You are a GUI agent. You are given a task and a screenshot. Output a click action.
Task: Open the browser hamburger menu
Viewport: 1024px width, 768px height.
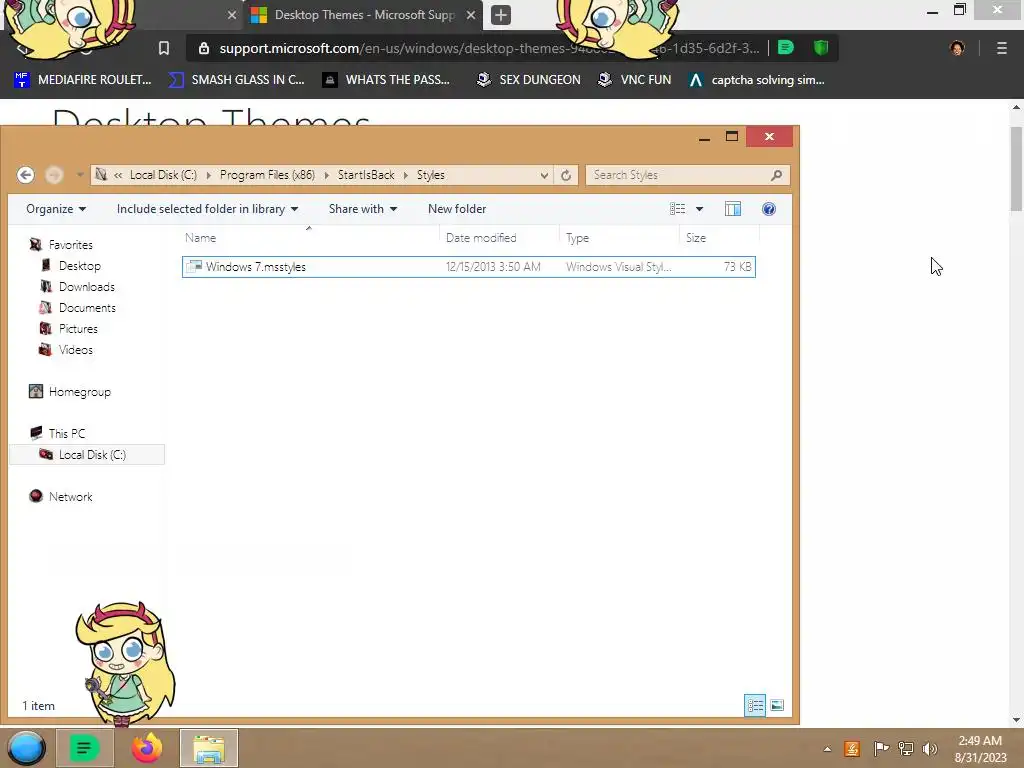1002,48
